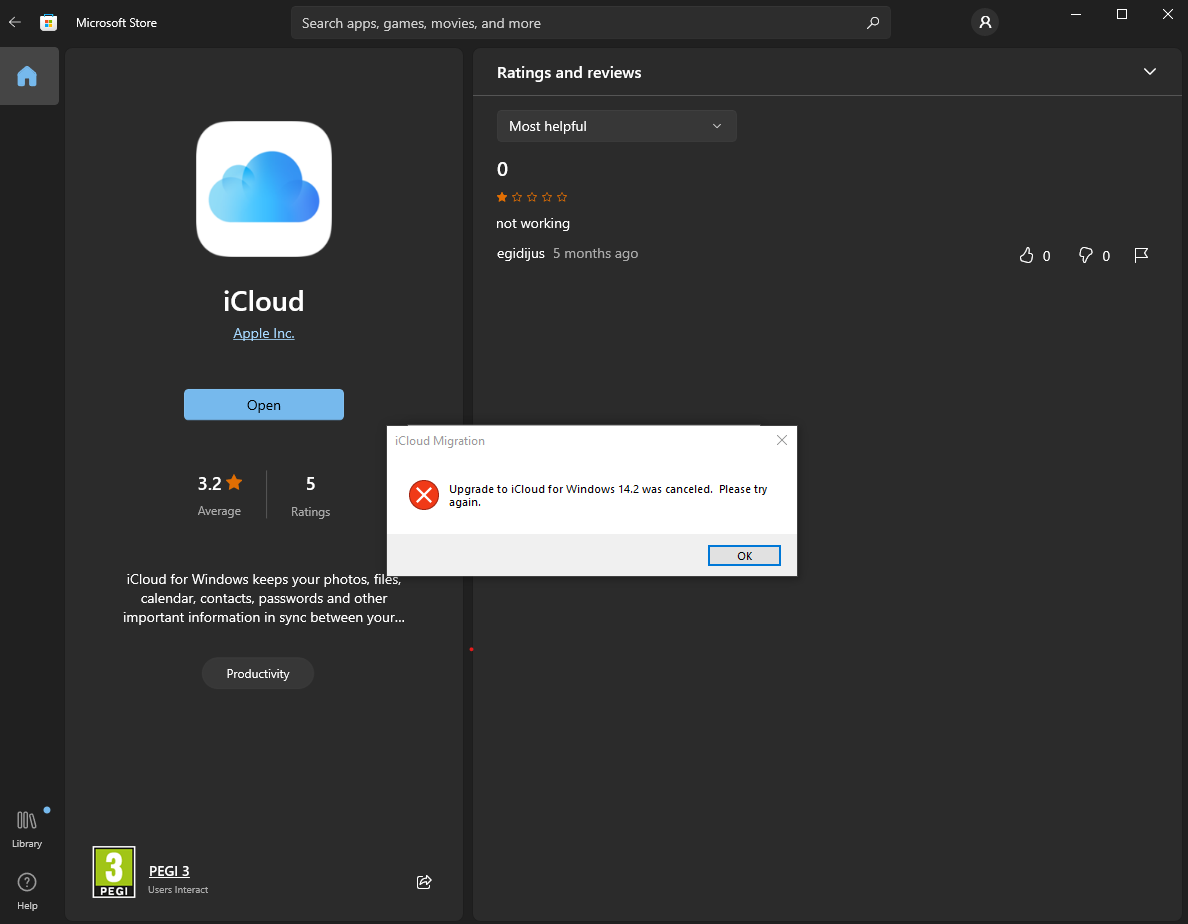
Task: Report the review using the flag icon
Action: pos(1141,255)
